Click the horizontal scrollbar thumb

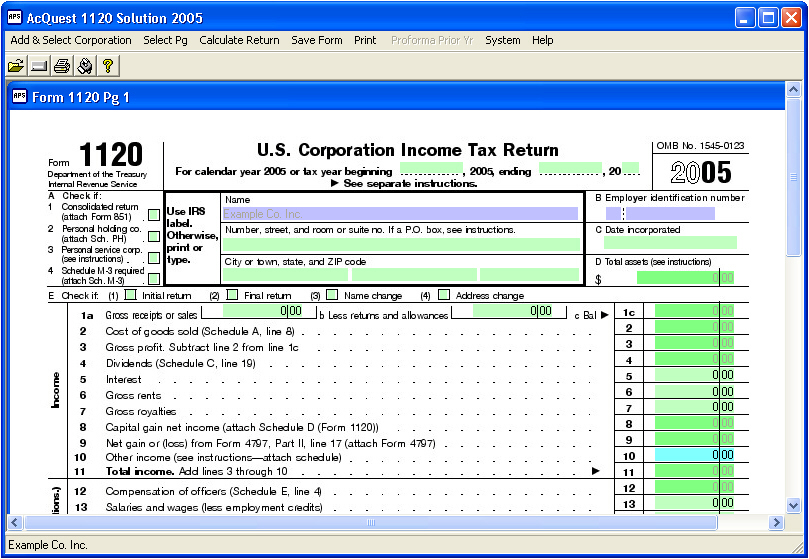[x=370, y=522]
